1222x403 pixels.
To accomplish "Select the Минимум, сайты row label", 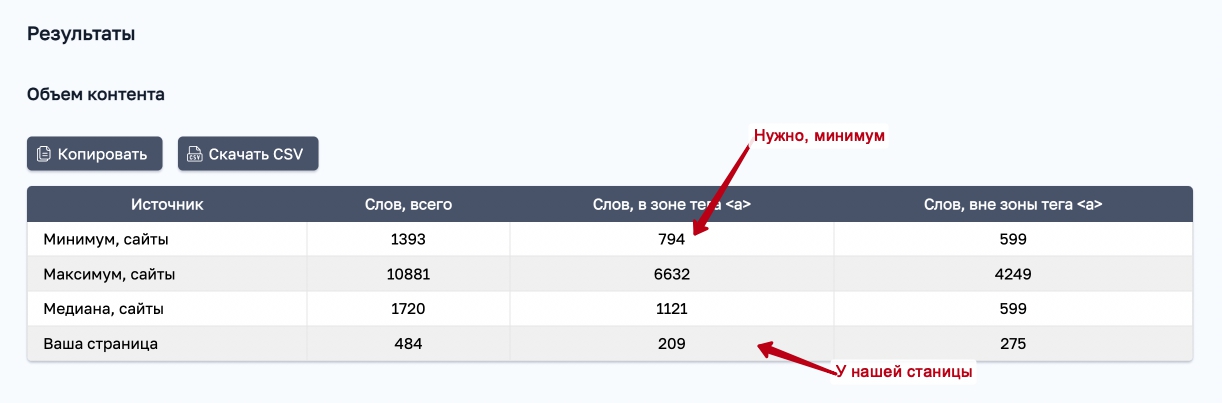I will [105, 239].
